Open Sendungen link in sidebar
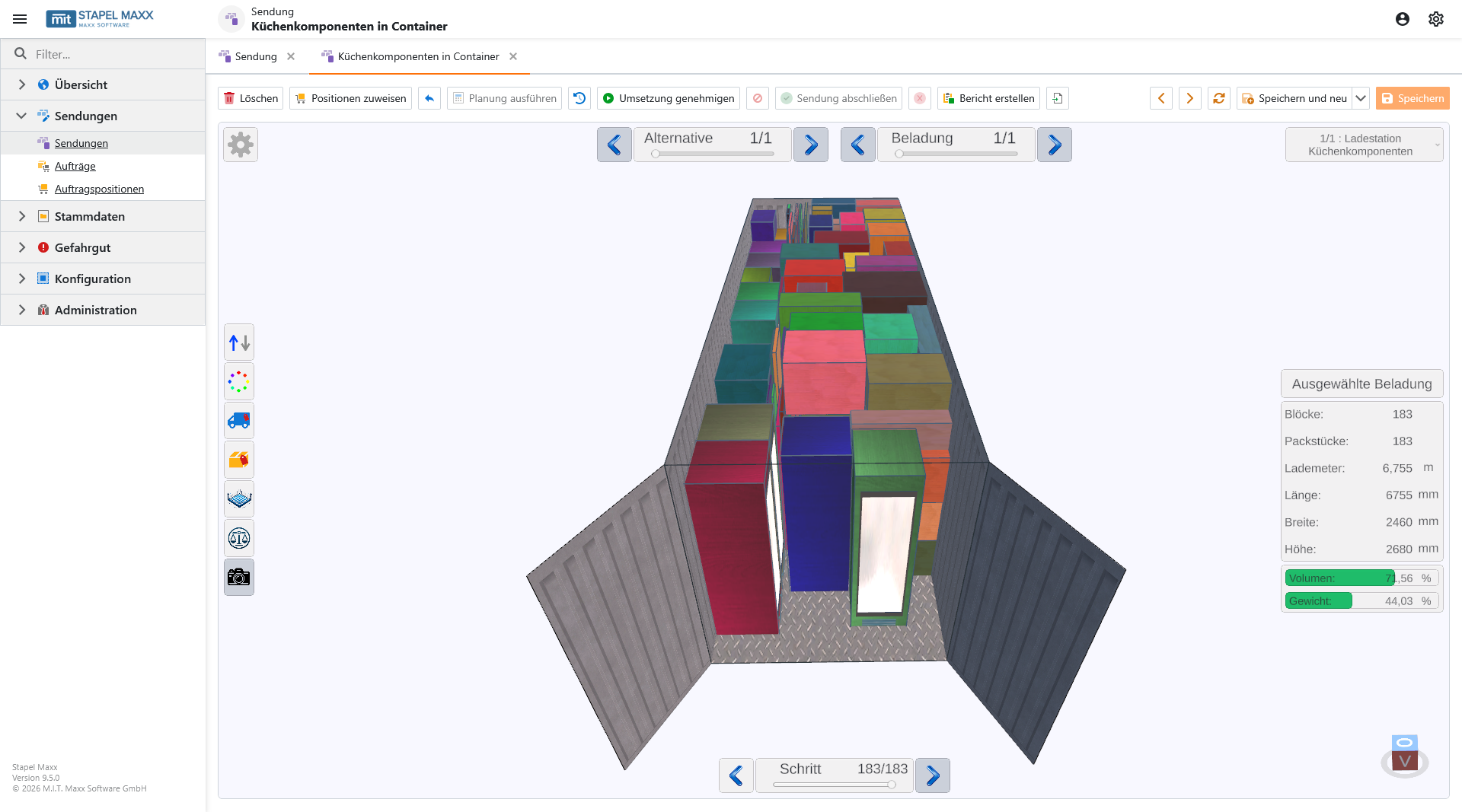1462x812 pixels. tap(81, 143)
